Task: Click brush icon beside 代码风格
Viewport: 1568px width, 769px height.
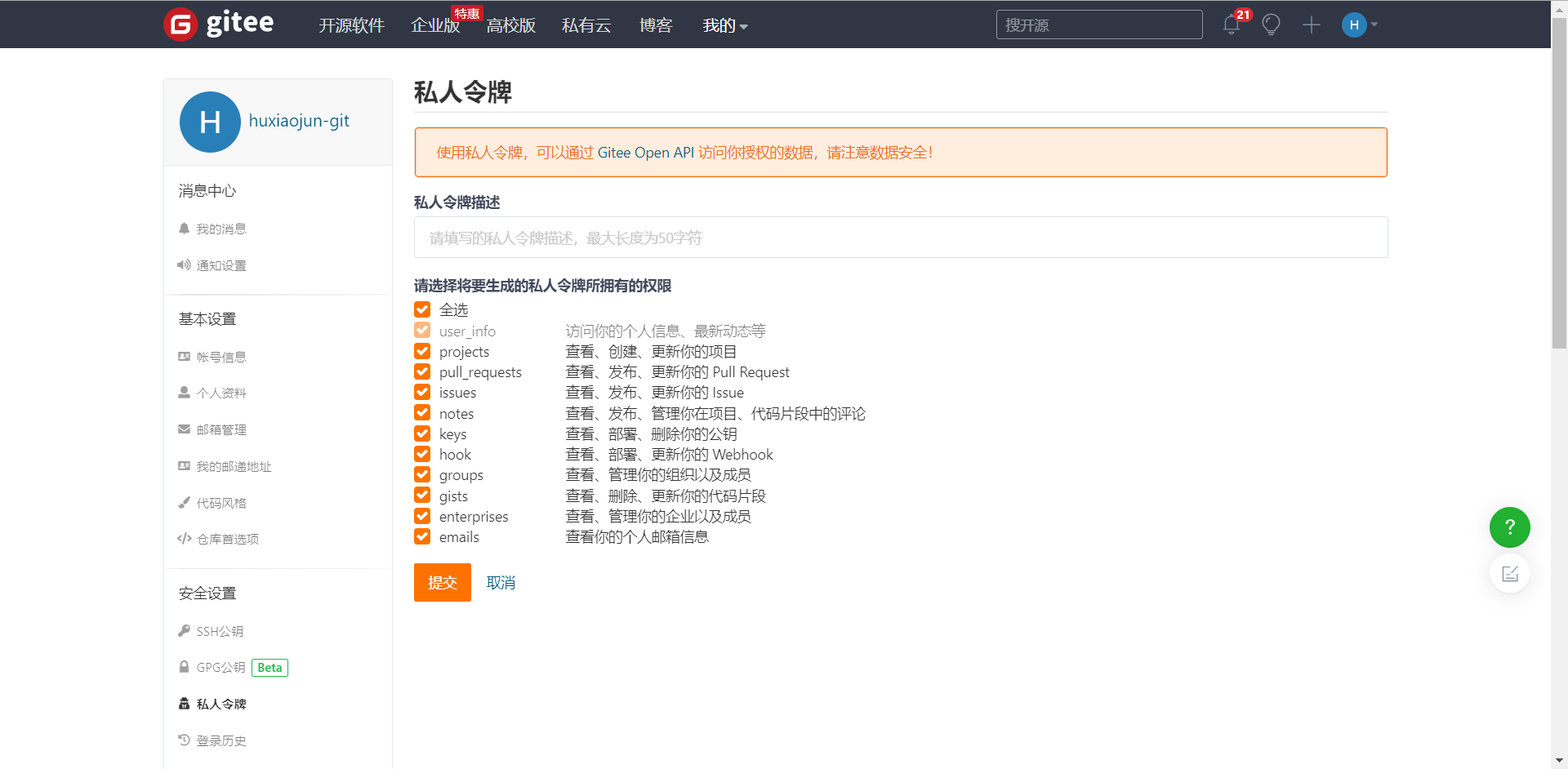Action: (185, 503)
